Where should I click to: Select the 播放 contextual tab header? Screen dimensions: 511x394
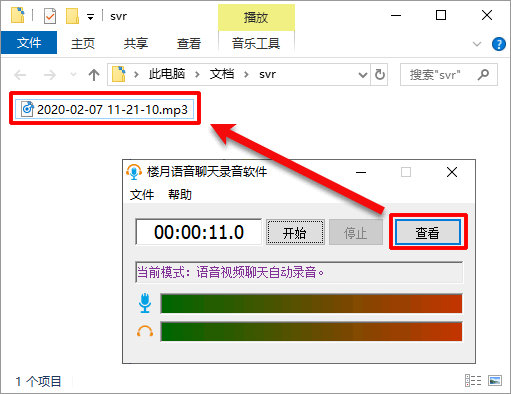tap(256, 17)
